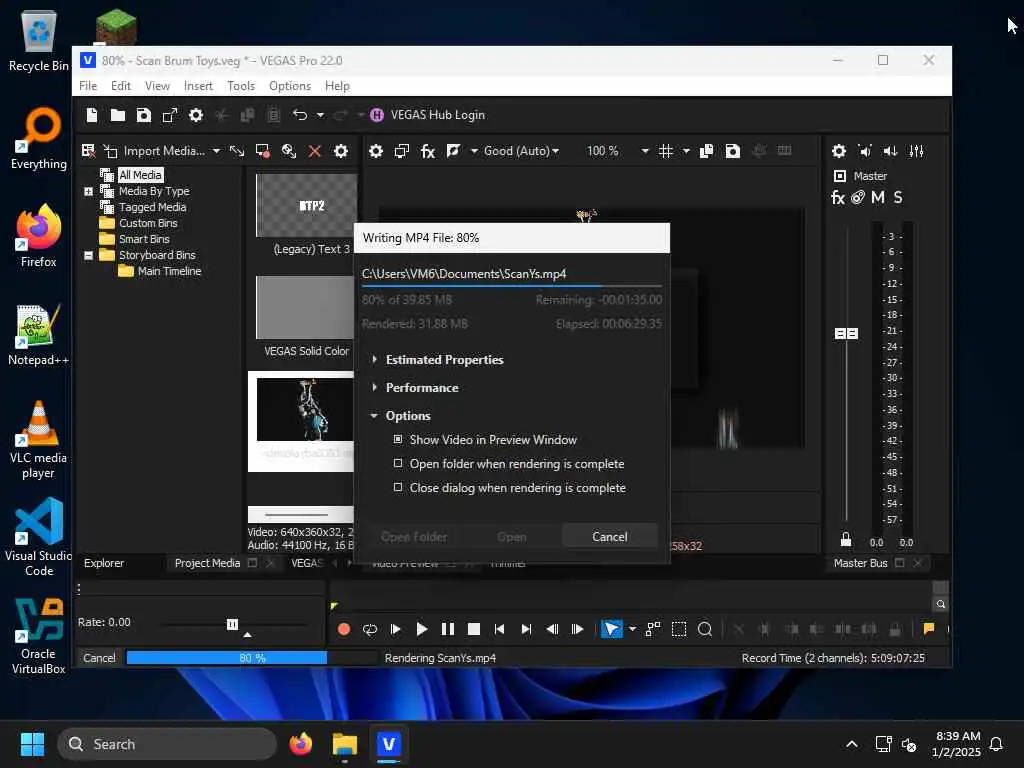1024x768 pixels.
Task: Open Media properties gear in Project Media toolbar
Action: [341, 151]
